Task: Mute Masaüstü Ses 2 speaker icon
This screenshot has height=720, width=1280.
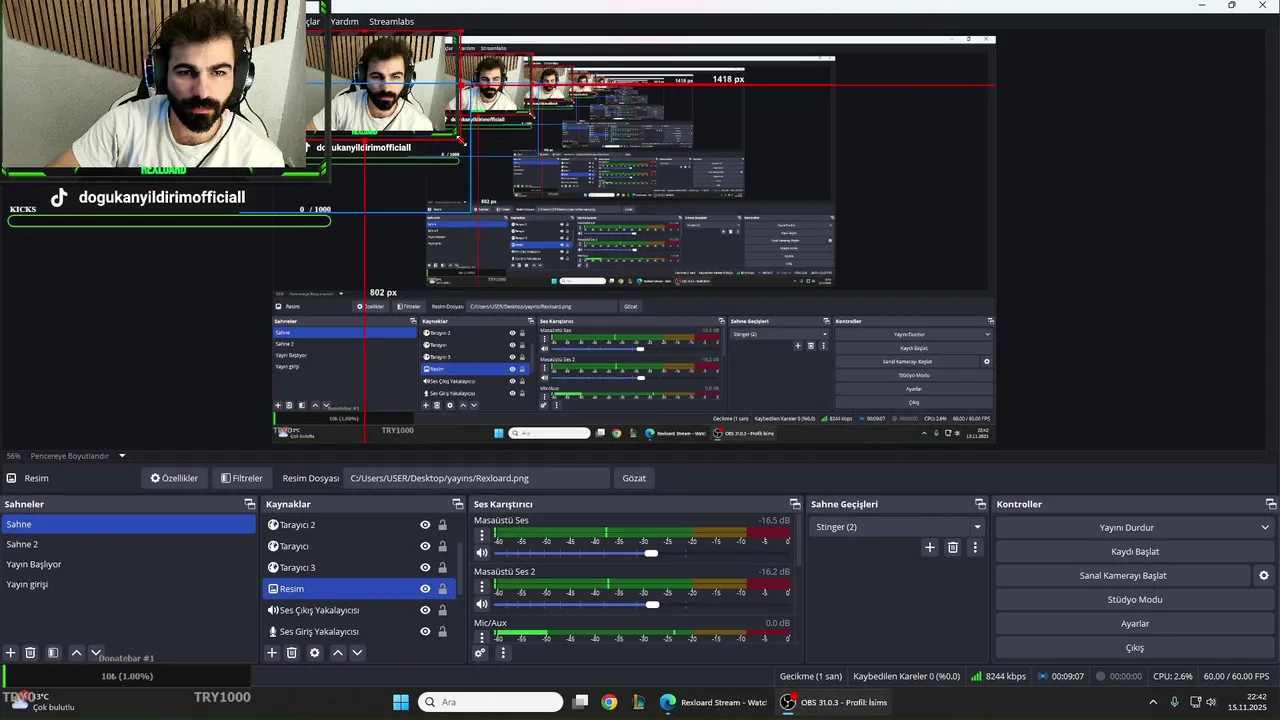Action: [x=482, y=604]
